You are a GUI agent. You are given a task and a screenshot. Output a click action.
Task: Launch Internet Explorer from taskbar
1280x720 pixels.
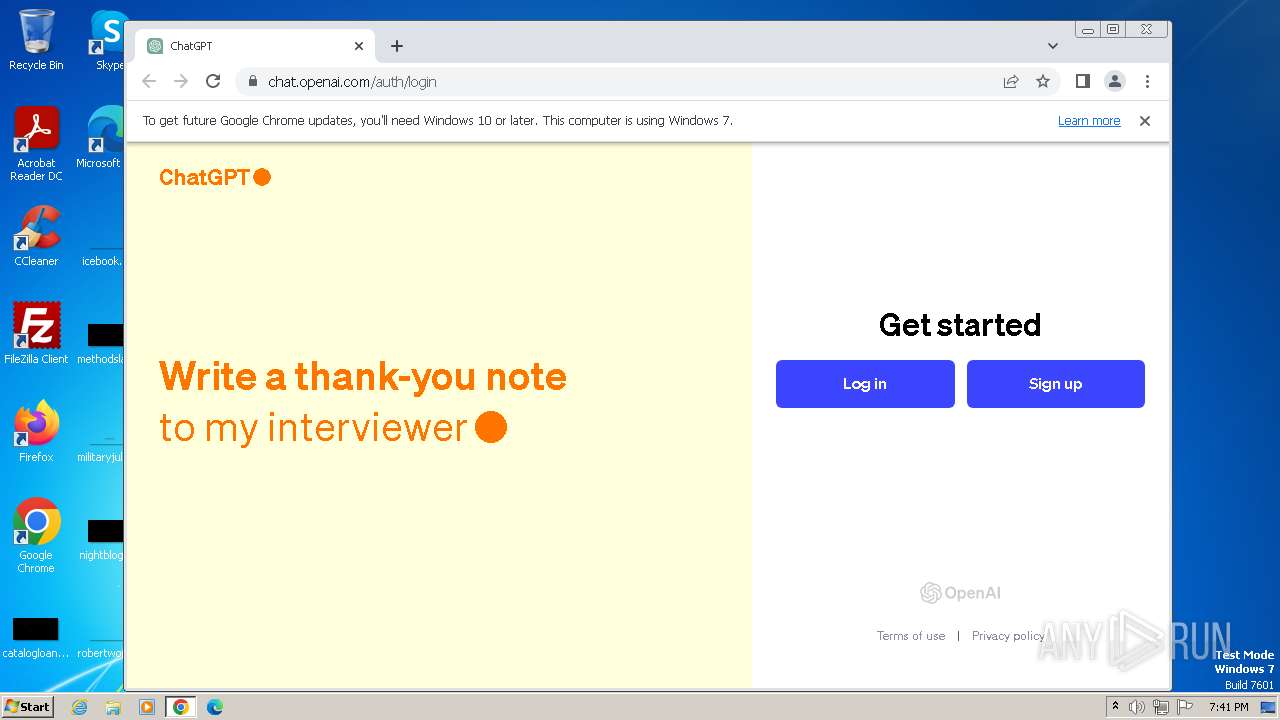[x=80, y=707]
